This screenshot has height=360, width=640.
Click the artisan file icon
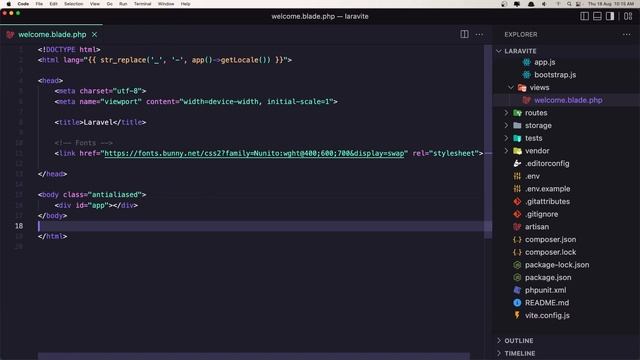point(517,227)
